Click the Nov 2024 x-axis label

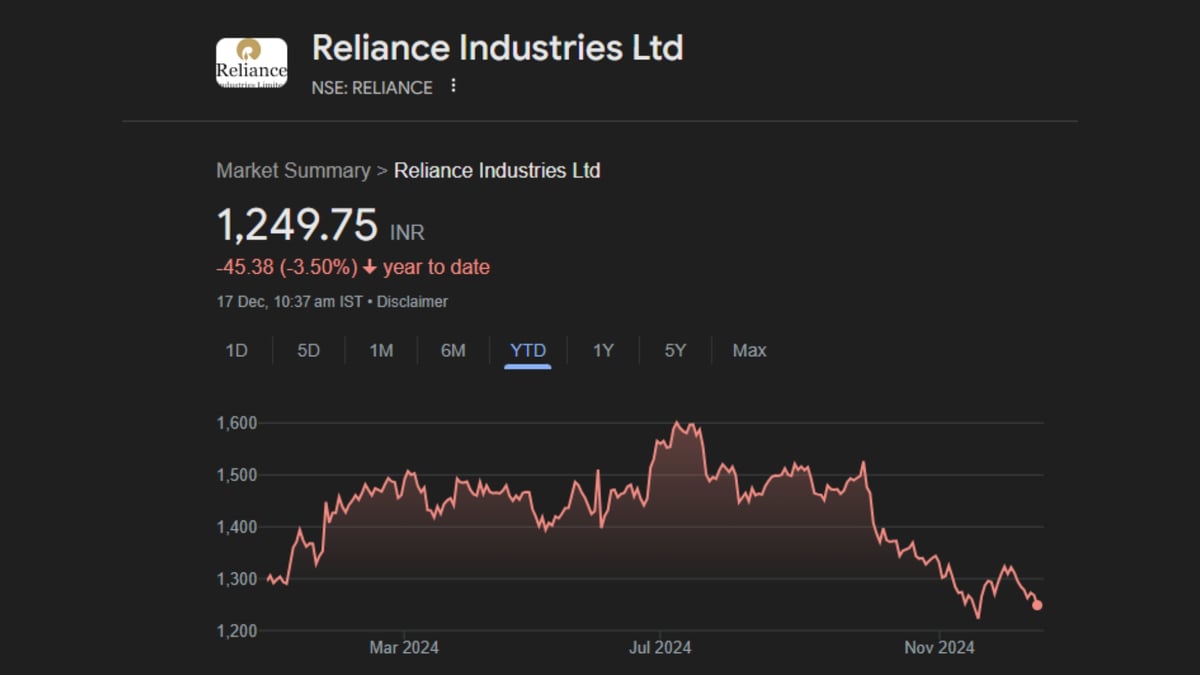click(x=939, y=648)
